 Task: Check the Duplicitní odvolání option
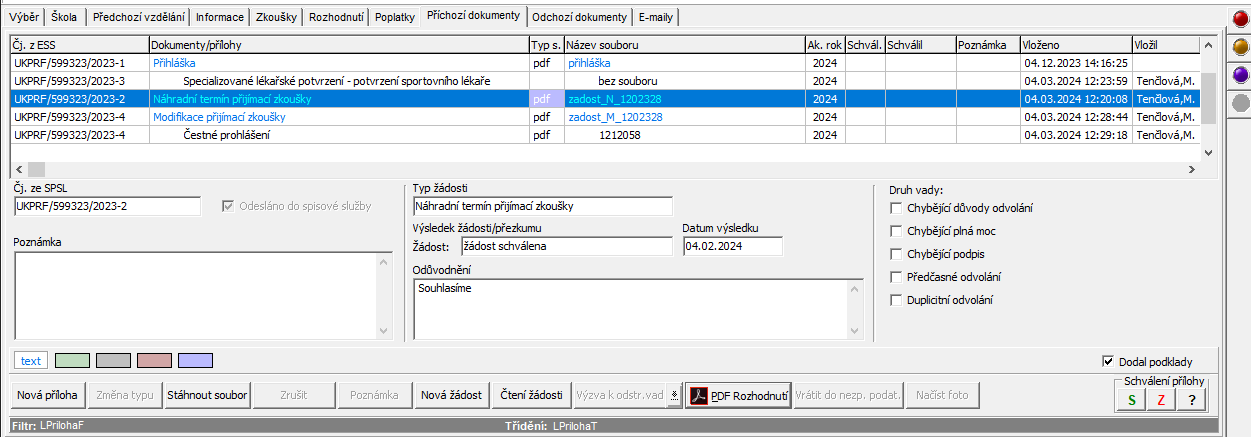pyautogui.click(x=896, y=300)
